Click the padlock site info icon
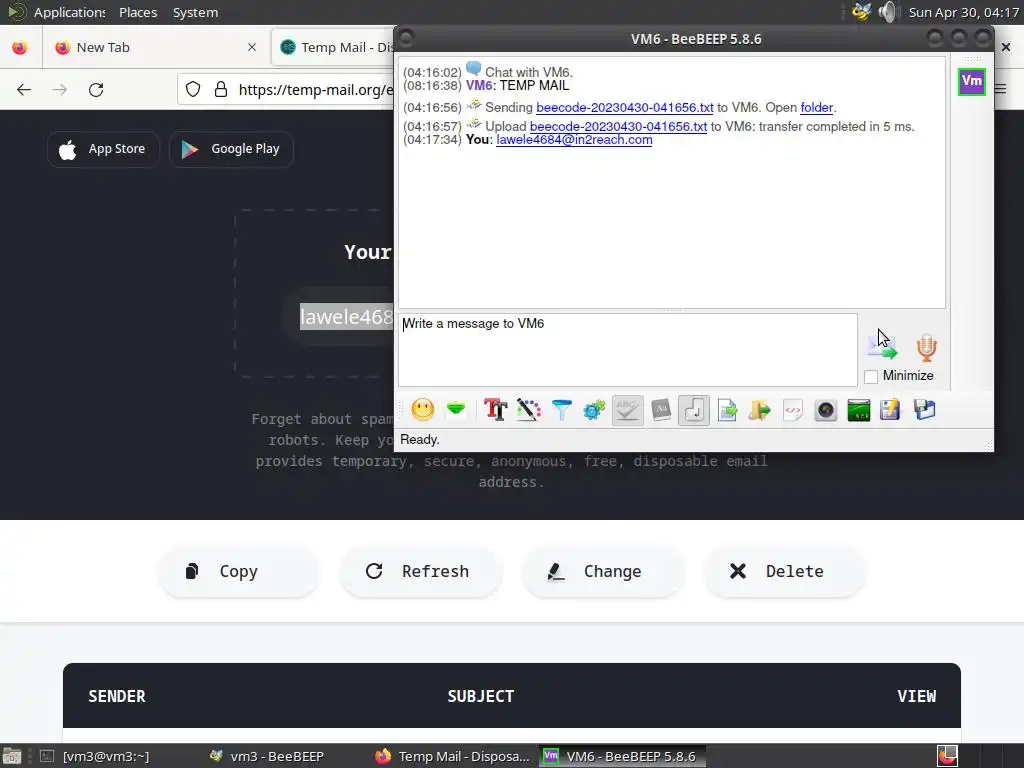This screenshot has width=1024, height=768. coord(221,89)
